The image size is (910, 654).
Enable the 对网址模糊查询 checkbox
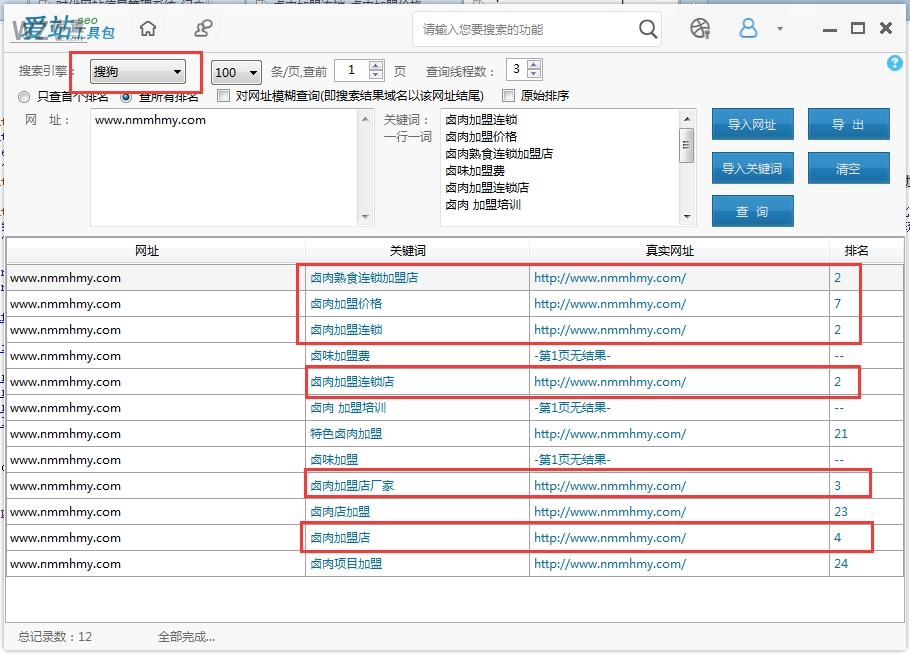click(224, 96)
